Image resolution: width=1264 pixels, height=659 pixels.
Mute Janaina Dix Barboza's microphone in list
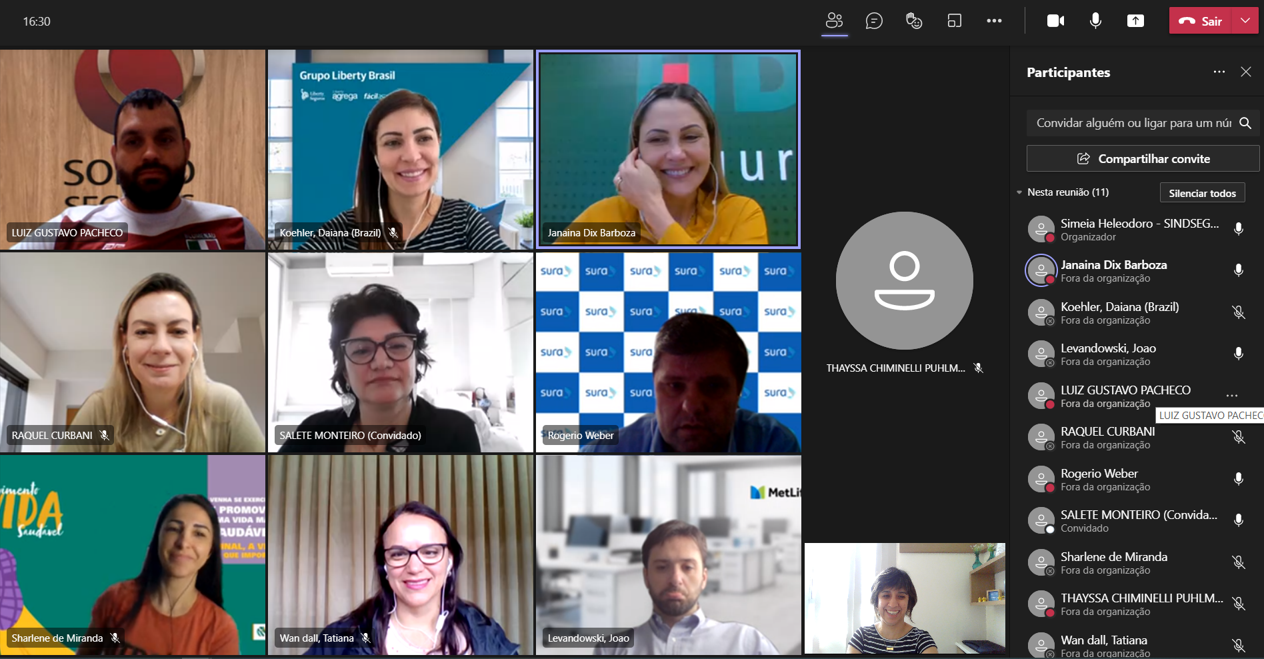1238,271
